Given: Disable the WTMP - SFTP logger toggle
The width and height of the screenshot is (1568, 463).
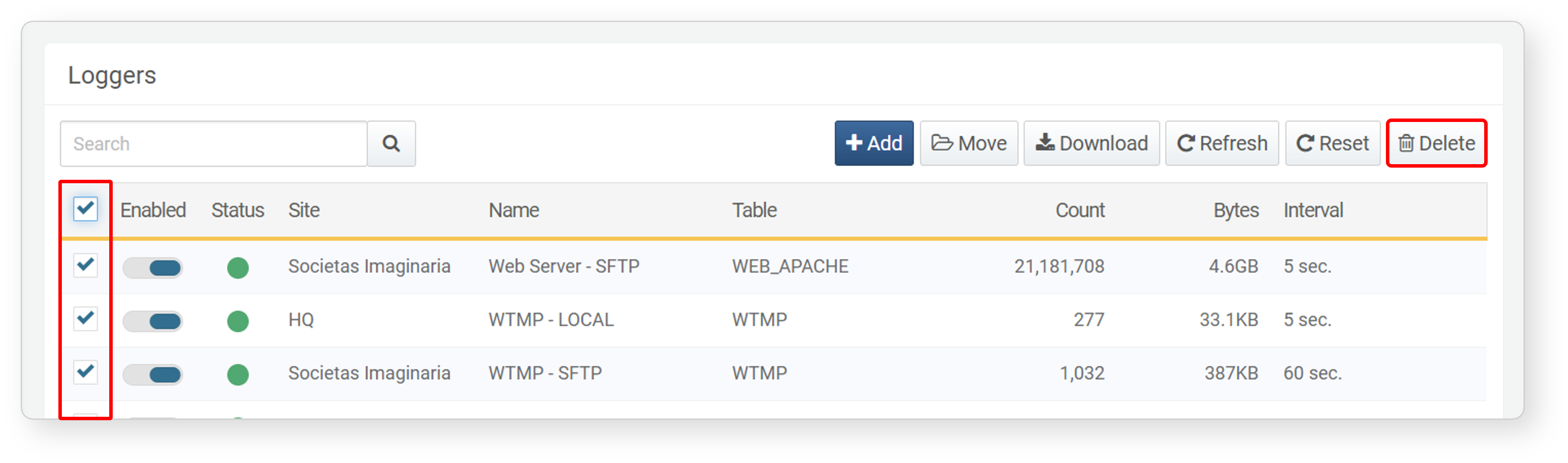Looking at the screenshot, I should (152, 374).
